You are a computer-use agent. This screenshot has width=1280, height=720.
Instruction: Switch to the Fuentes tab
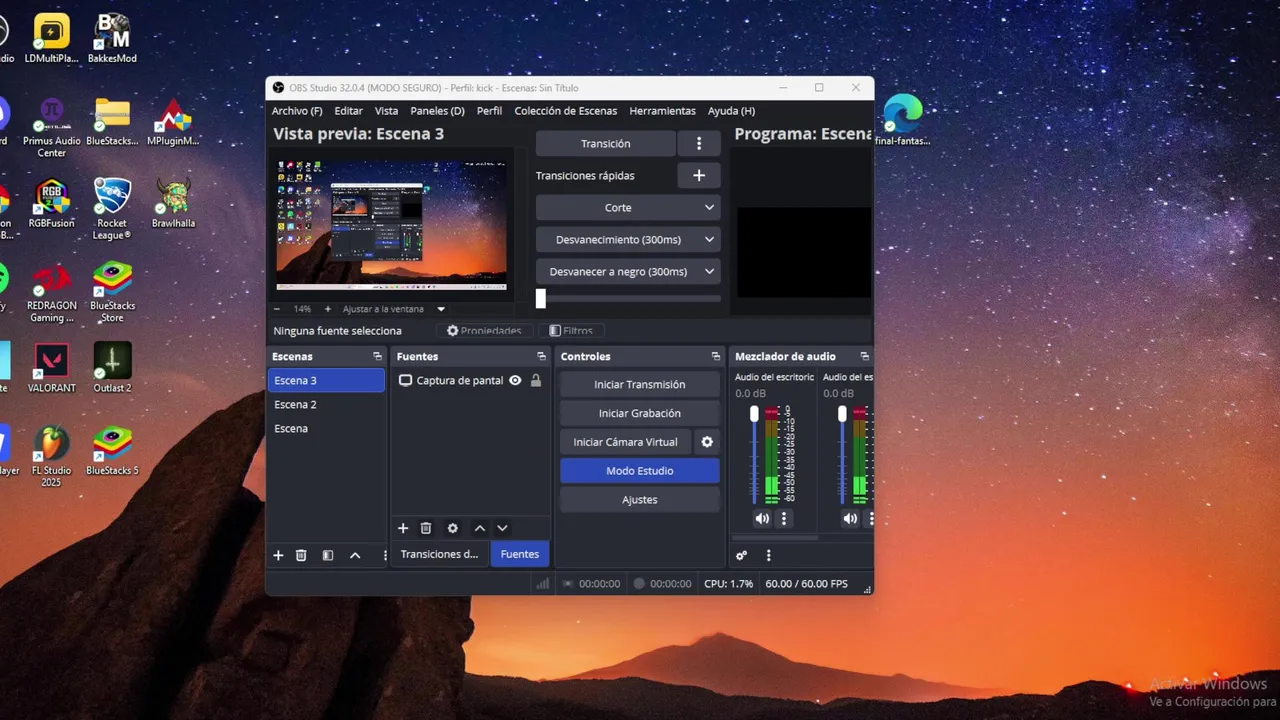click(x=520, y=554)
